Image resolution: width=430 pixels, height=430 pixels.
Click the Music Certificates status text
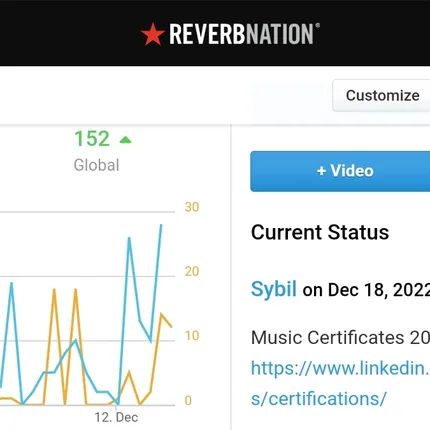click(340, 337)
